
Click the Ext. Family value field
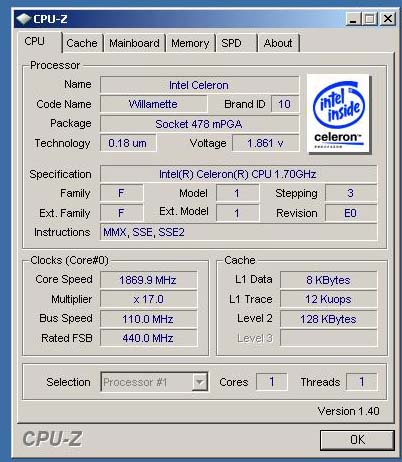pyautogui.click(x=122, y=213)
